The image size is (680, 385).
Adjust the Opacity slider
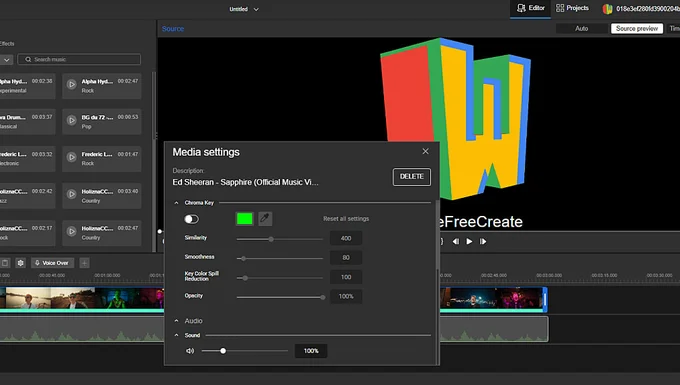tap(280, 297)
